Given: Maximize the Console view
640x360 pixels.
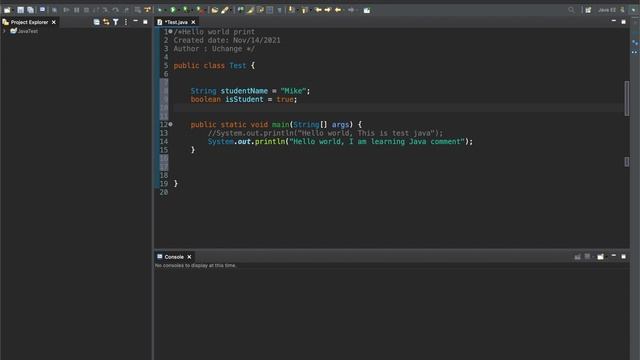Looking at the screenshot, I should coord(623,256).
